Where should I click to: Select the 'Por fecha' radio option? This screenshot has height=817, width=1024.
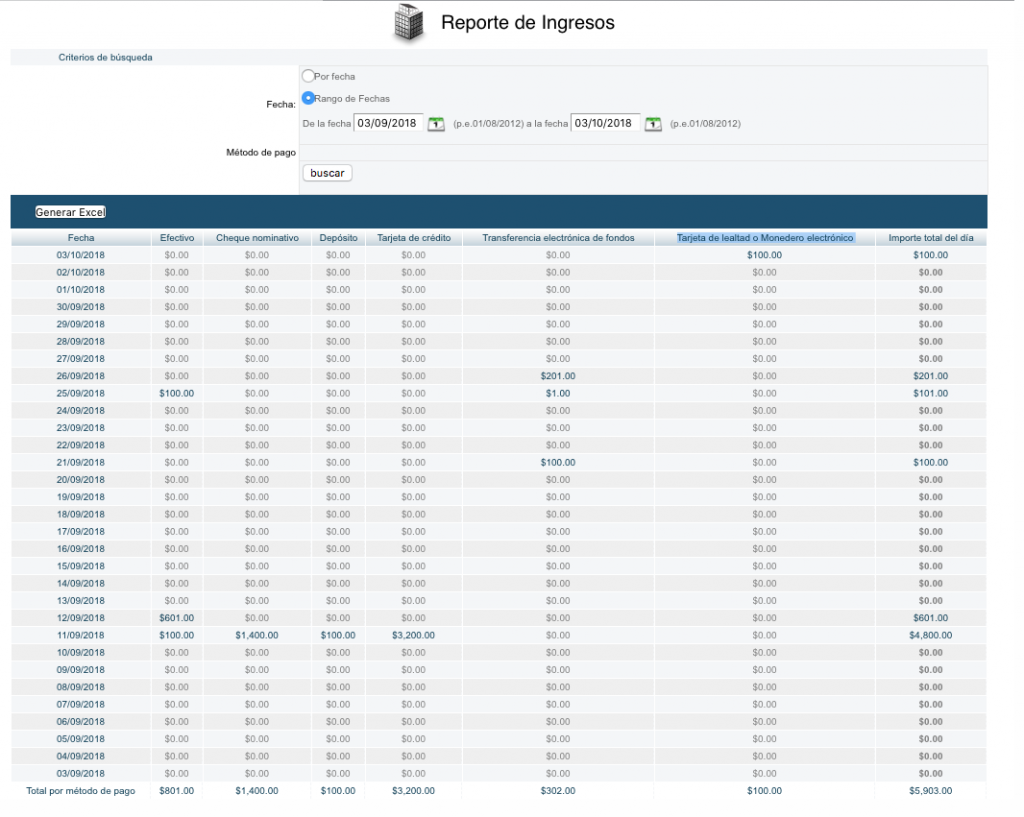tap(308, 76)
